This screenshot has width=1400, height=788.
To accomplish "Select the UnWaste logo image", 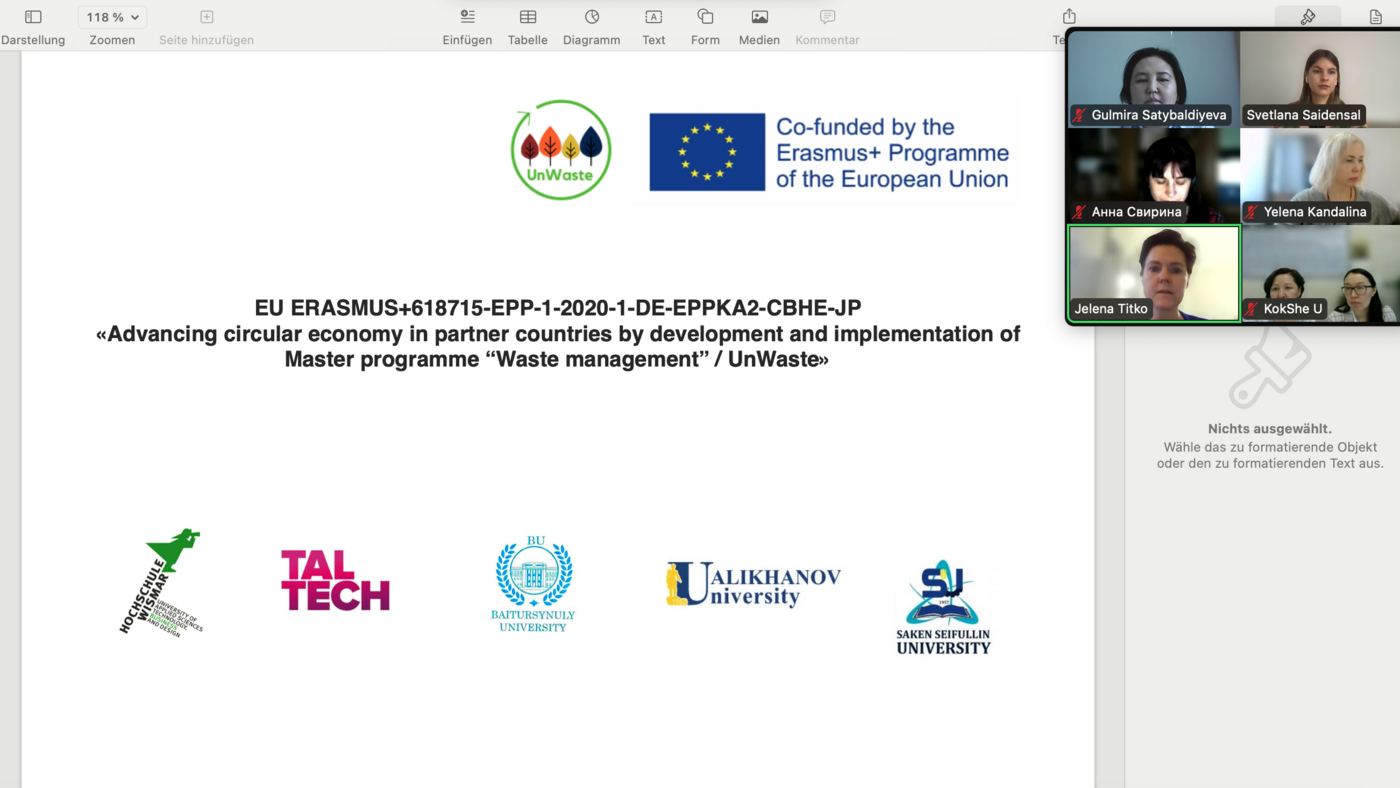I will [x=561, y=150].
